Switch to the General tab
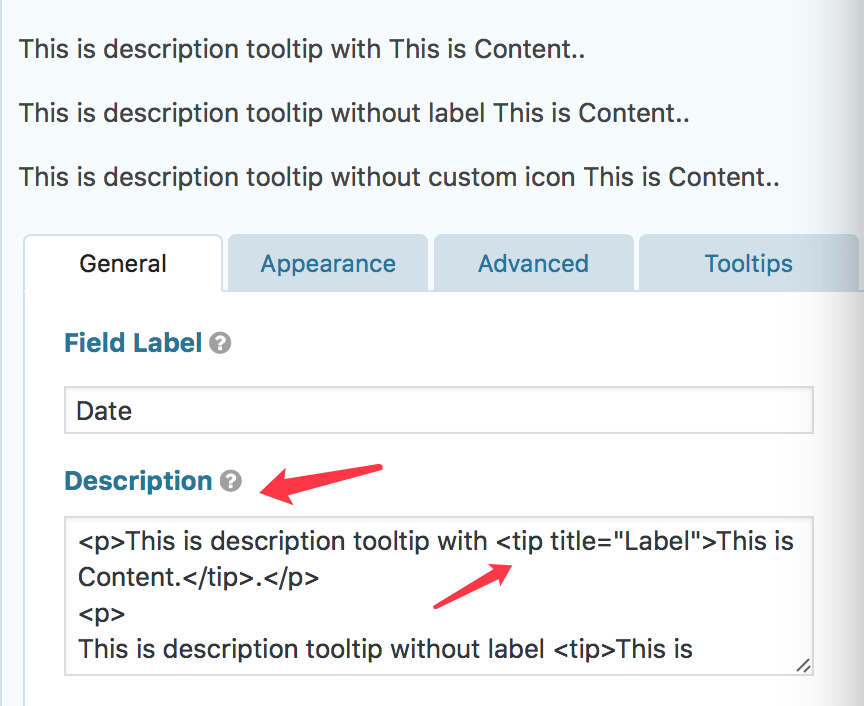The image size is (864, 706). (123, 264)
